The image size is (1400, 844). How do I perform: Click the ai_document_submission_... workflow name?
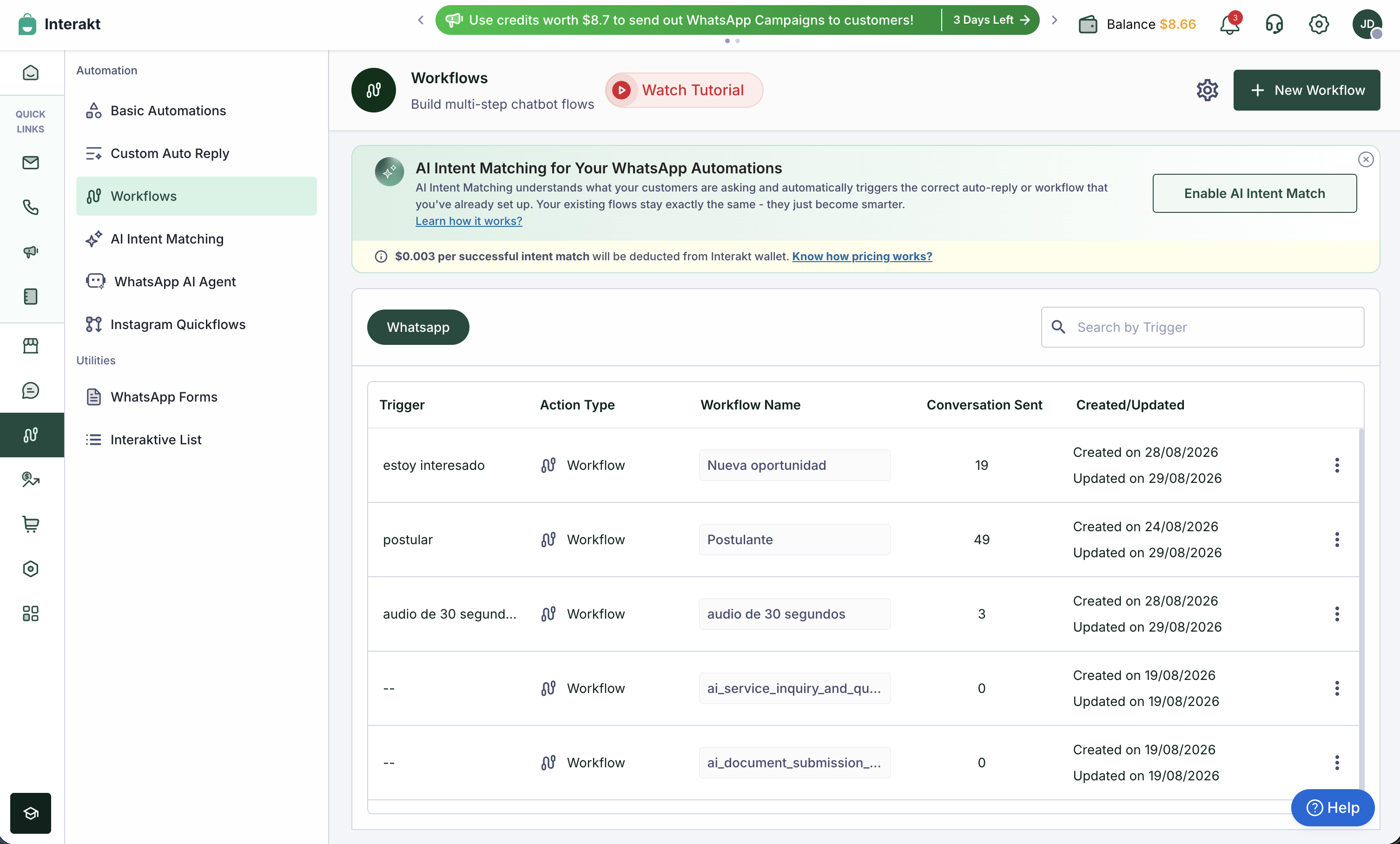pos(795,763)
